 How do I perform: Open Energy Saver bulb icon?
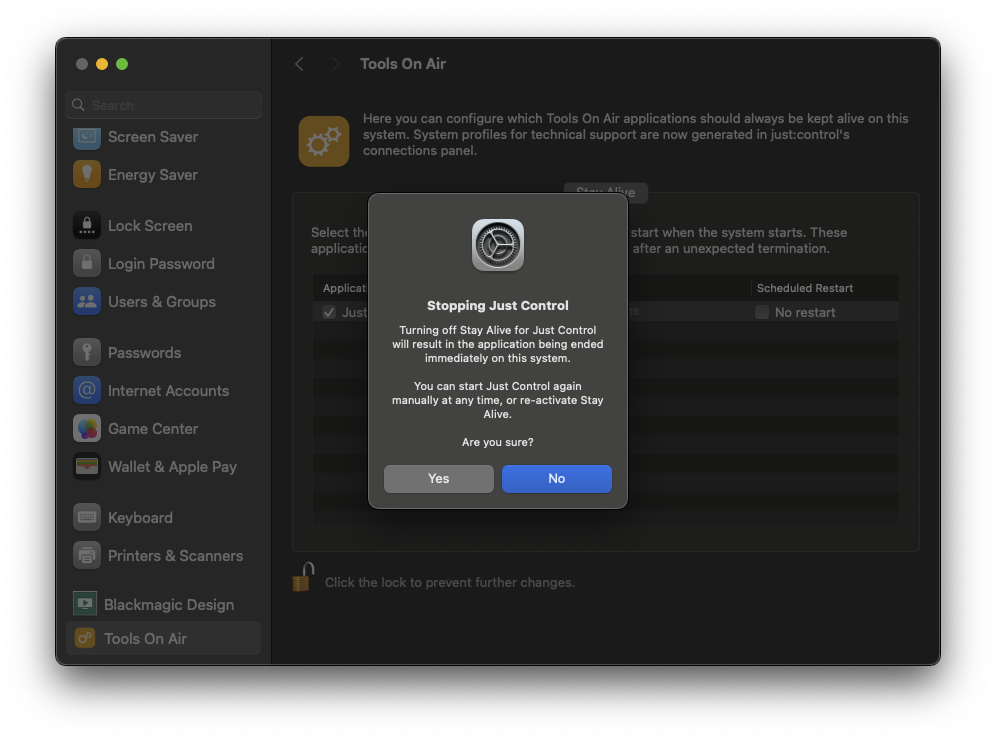coord(87,175)
